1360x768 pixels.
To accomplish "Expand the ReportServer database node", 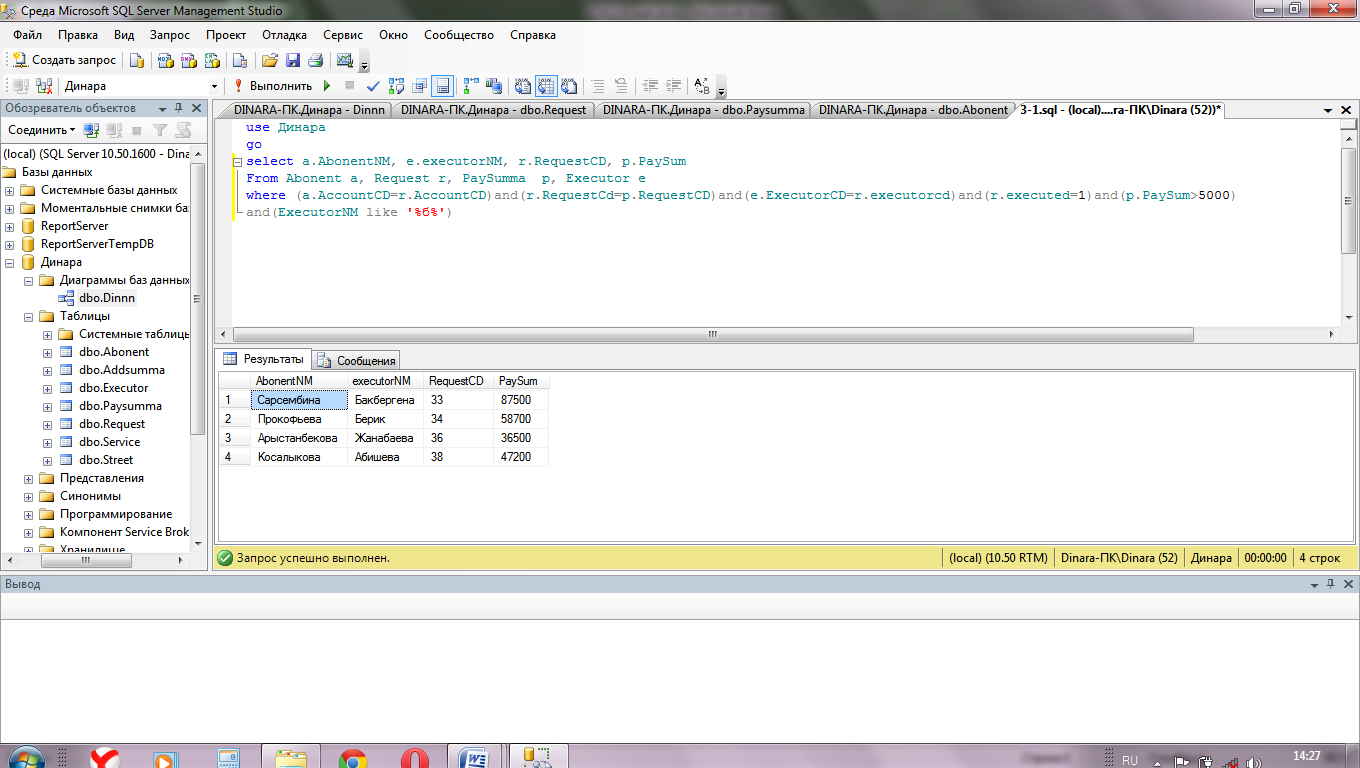I will [x=10, y=226].
